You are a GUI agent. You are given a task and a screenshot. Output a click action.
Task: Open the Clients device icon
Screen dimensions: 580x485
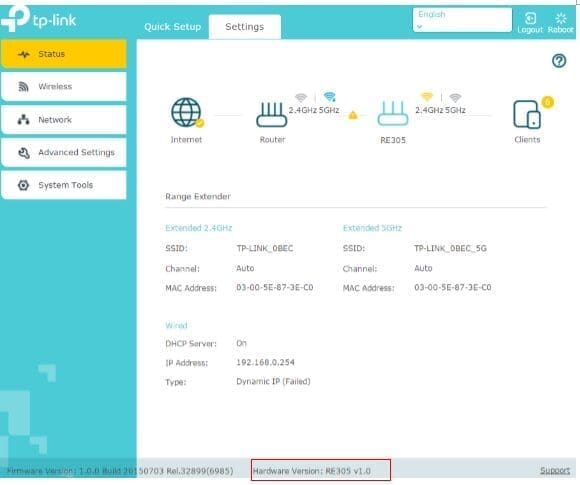[x=527, y=114]
